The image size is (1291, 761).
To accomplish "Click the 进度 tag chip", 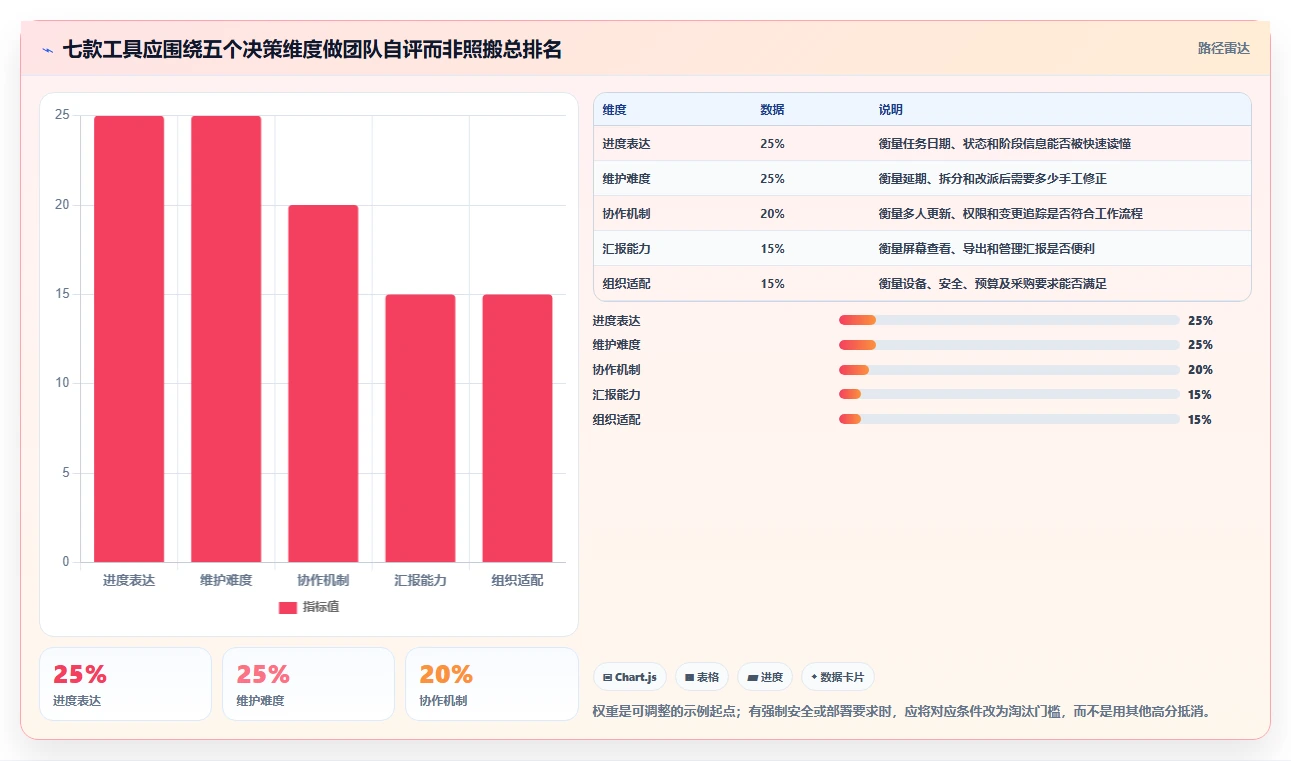I will click(765, 677).
